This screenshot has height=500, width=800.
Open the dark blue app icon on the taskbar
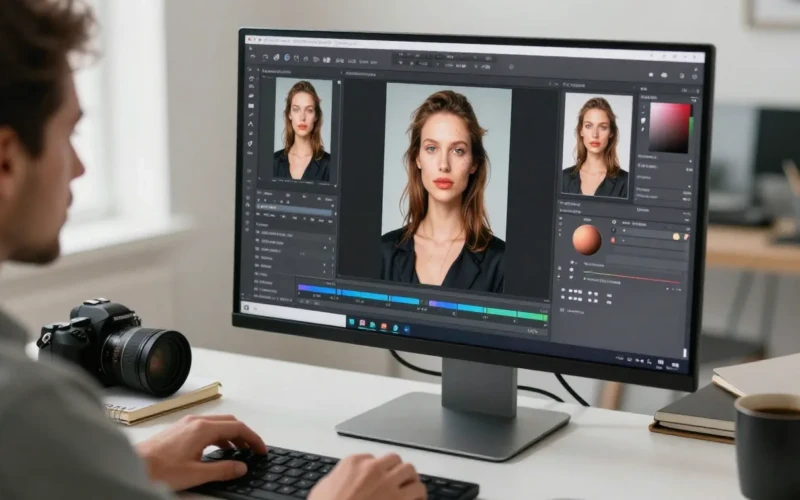(407, 330)
